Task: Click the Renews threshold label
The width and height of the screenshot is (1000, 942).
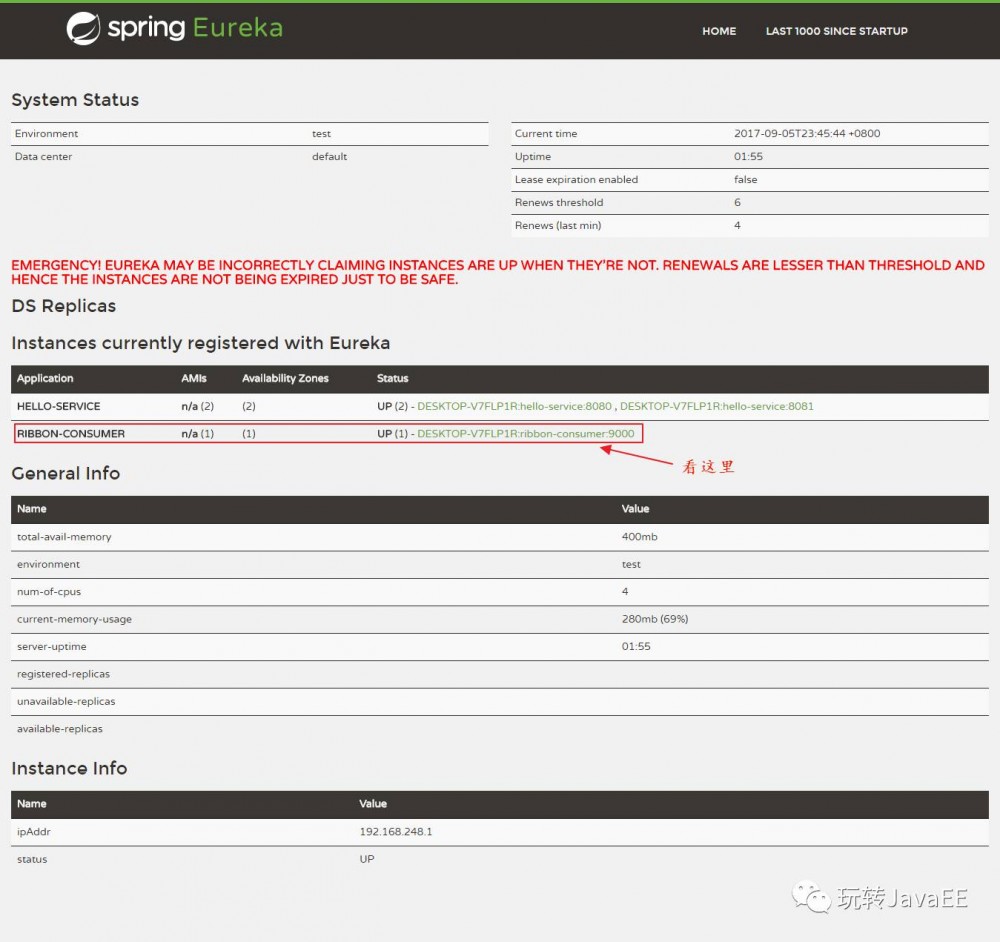Action: [559, 202]
